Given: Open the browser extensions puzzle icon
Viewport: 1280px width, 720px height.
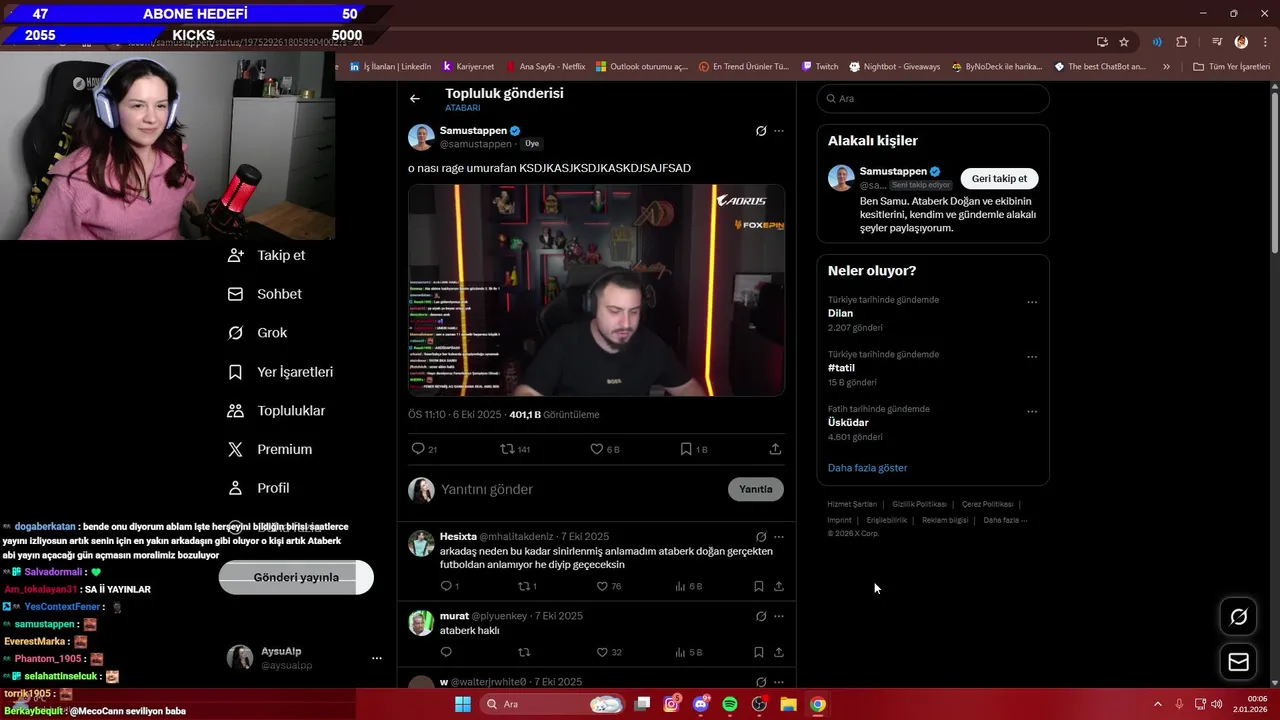Looking at the screenshot, I should point(1182,42).
